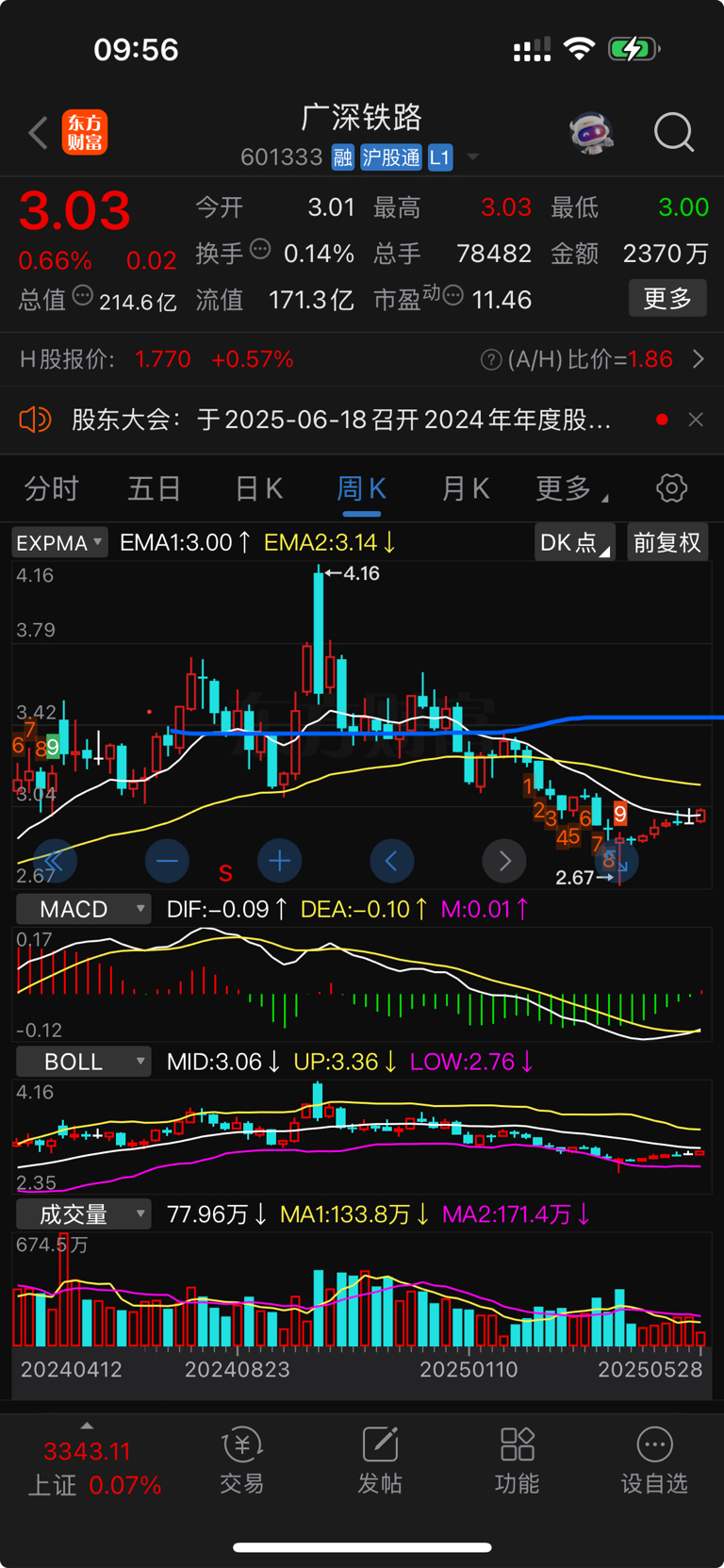Screen dimensions: 724x1568
Task: Open 功能 functions icon
Action: 518,1461
